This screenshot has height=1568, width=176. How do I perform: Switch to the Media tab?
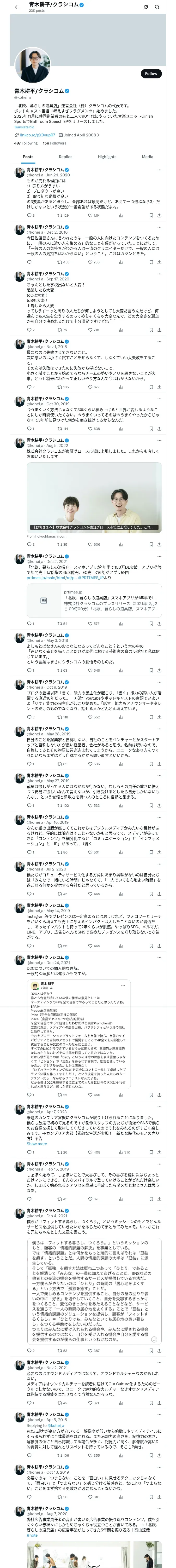pos(148,157)
